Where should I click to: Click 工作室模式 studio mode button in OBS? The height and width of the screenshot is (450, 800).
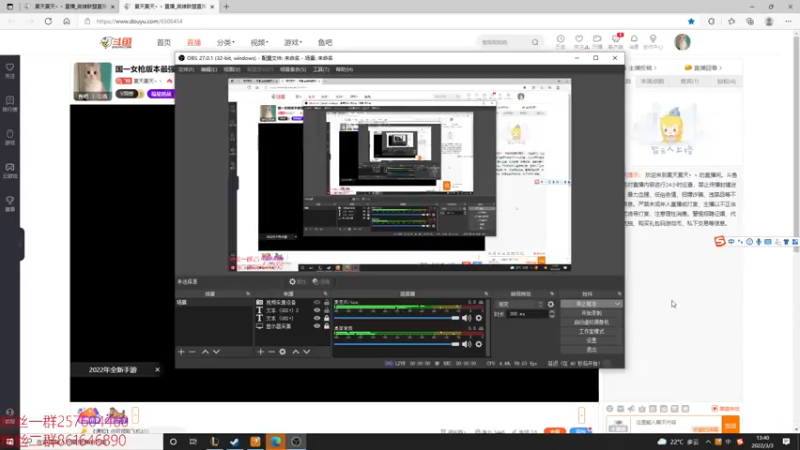tap(591, 332)
